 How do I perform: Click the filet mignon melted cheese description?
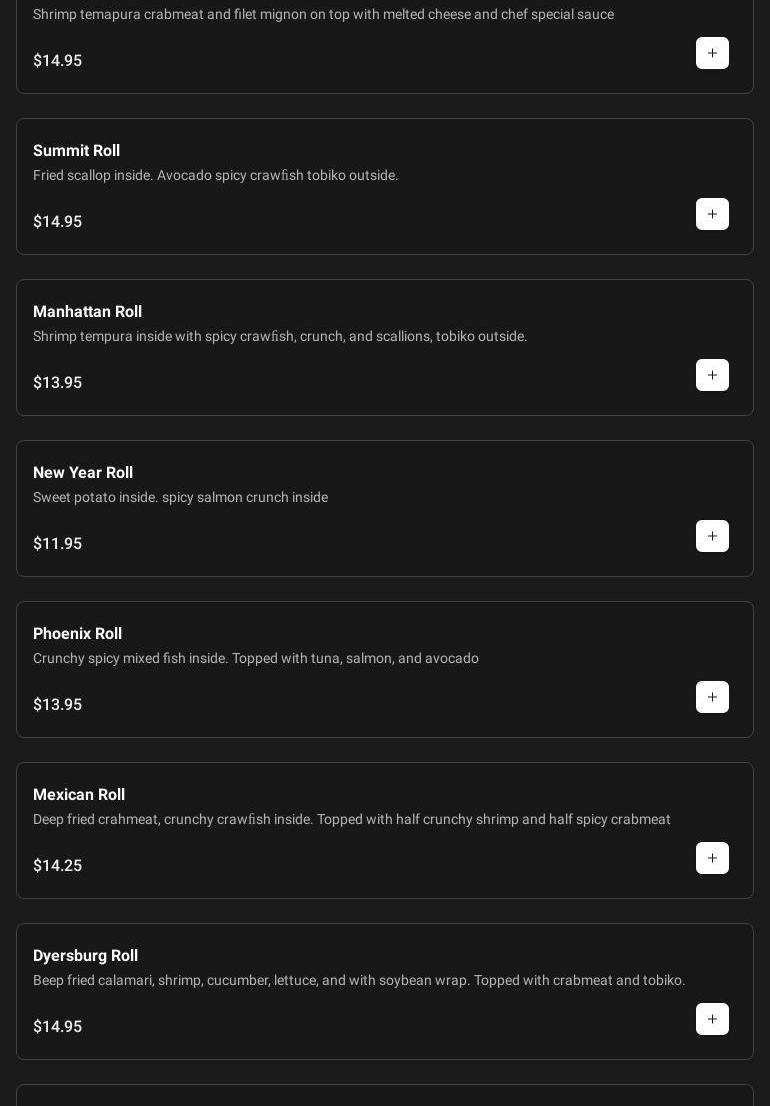point(323,15)
